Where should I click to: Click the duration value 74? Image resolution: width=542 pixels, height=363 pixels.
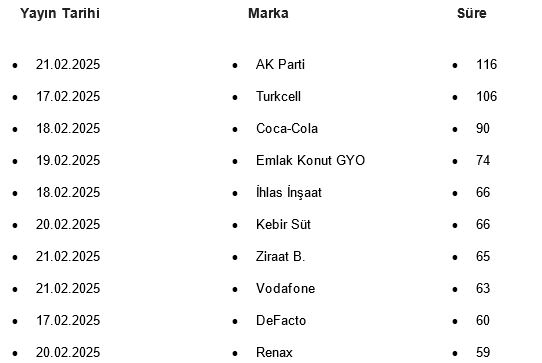[483, 160]
